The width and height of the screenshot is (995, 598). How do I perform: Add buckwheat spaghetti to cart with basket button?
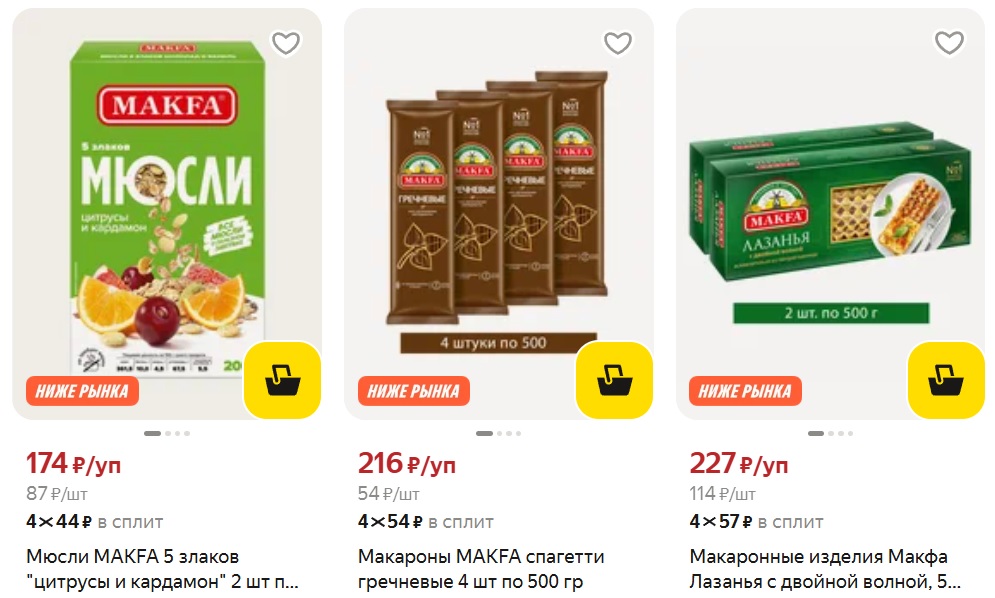tap(614, 380)
